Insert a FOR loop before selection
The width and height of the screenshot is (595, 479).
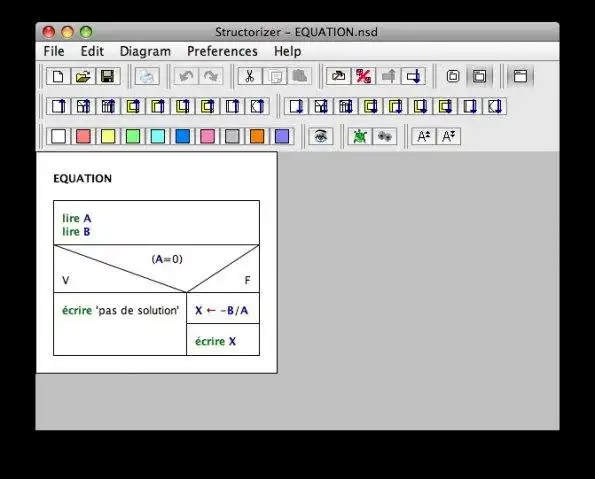coord(133,106)
